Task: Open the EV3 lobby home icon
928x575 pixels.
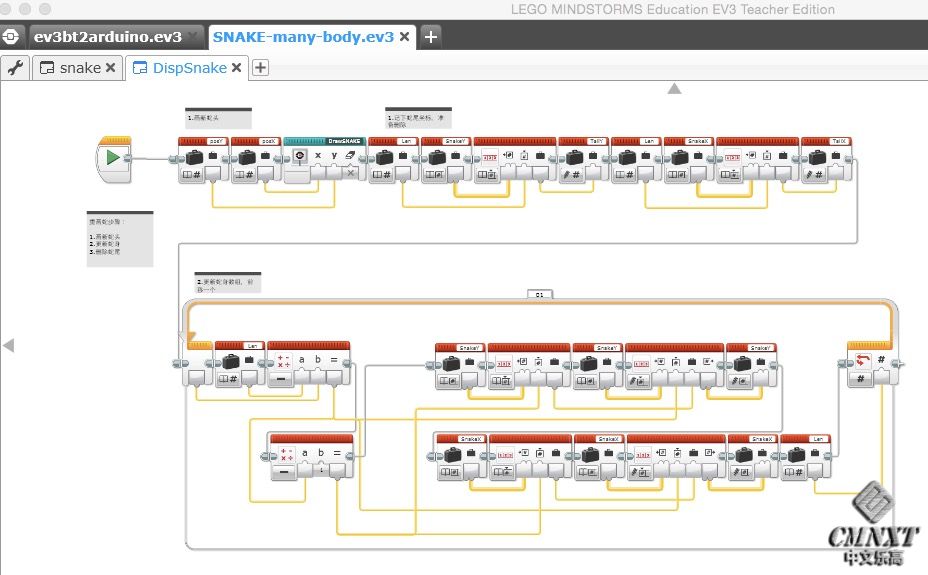Action: tap(11, 37)
